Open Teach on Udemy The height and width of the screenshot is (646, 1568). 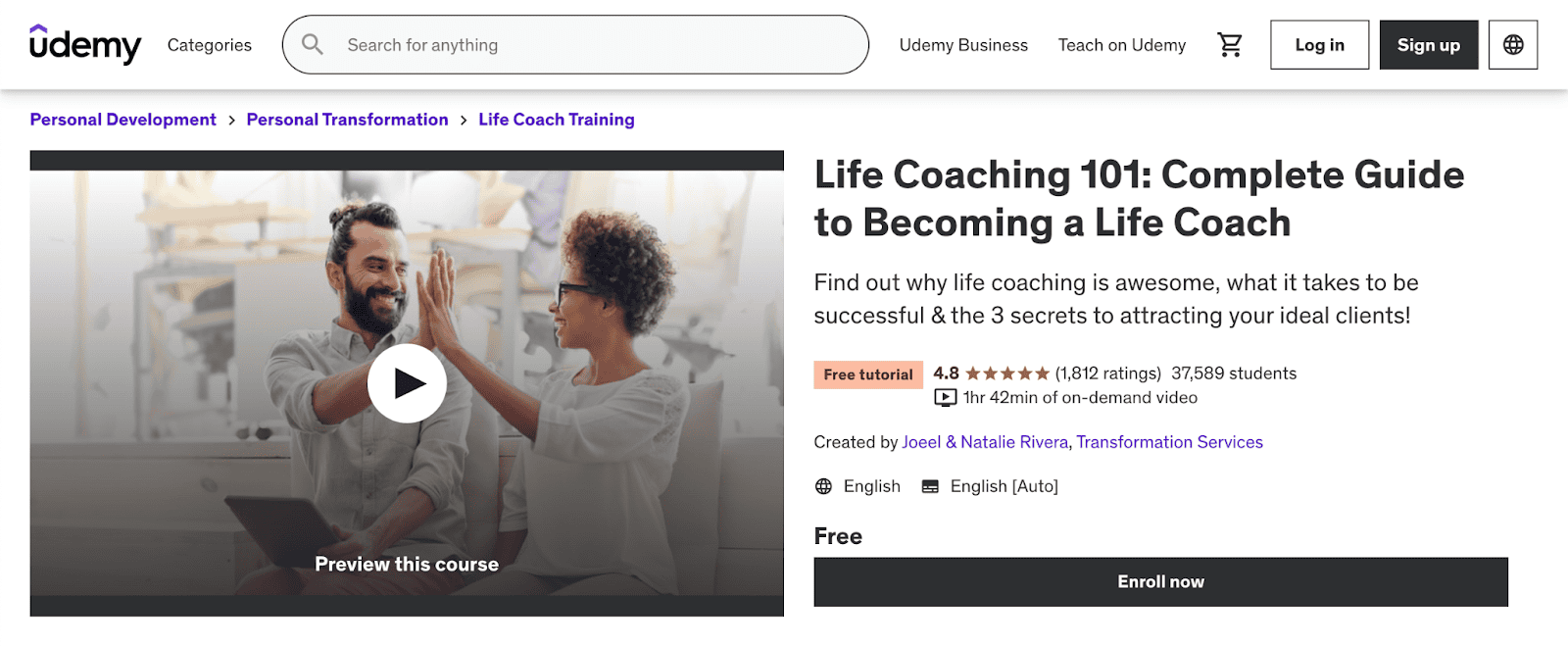click(1121, 44)
